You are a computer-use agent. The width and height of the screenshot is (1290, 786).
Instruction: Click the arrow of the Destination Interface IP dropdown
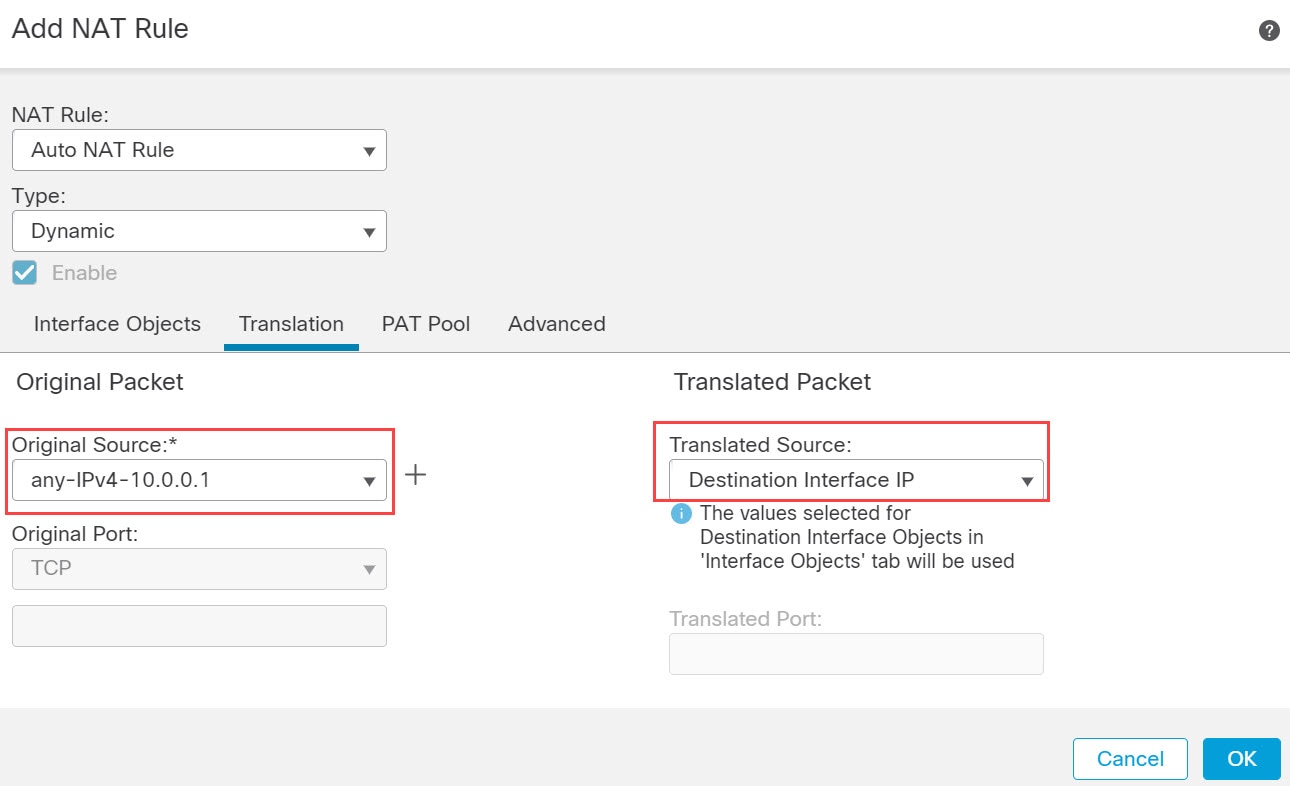pyautogui.click(x=1026, y=481)
